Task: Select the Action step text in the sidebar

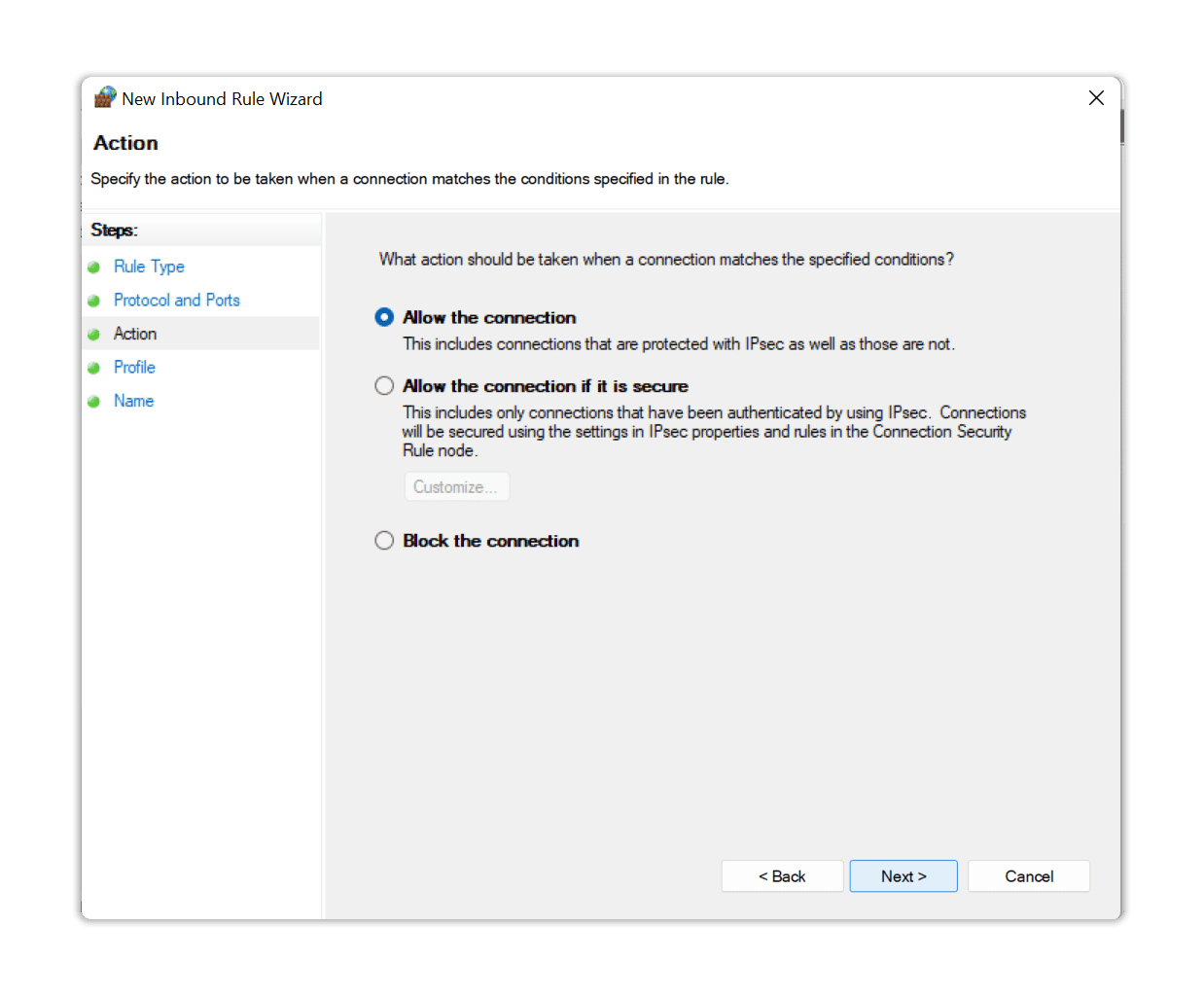Action: [135, 334]
